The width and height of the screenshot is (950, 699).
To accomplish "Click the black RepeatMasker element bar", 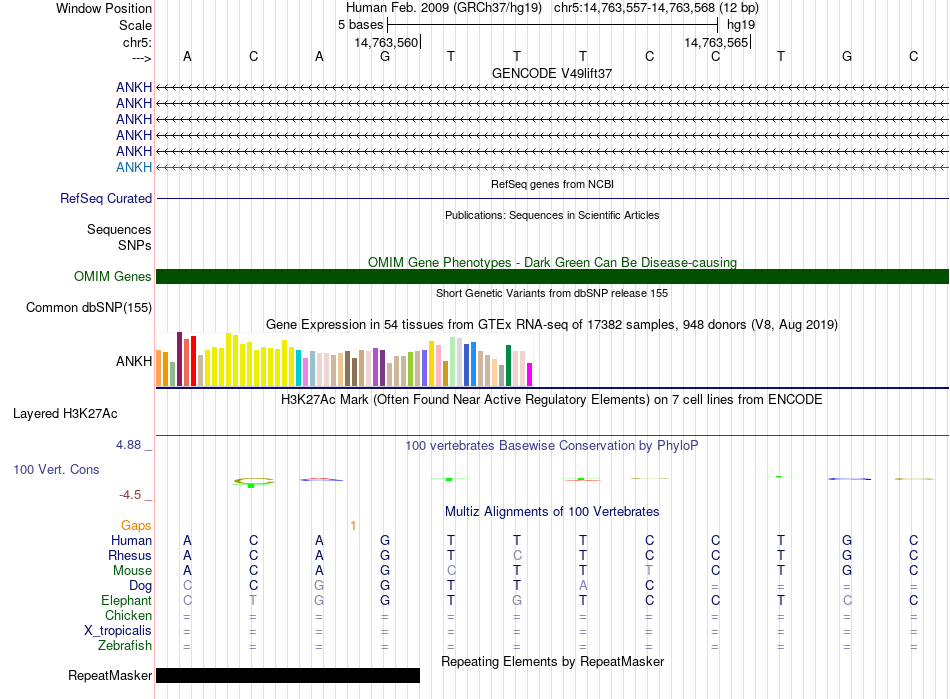I will click(288, 676).
